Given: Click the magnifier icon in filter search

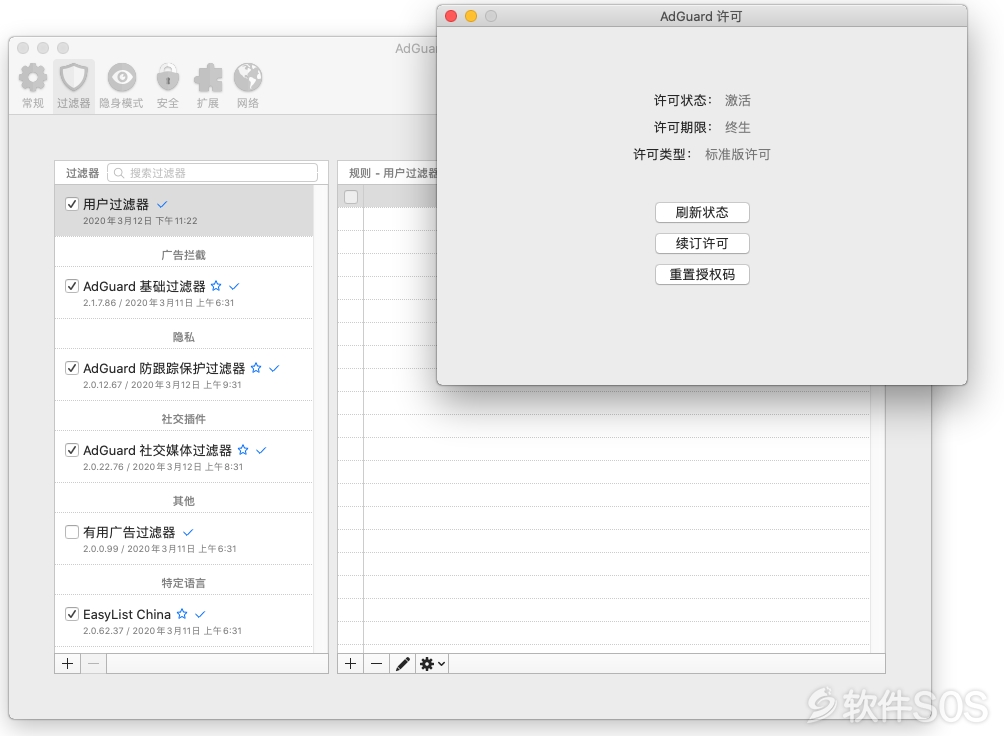Looking at the screenshot, I should coord(118,173).
